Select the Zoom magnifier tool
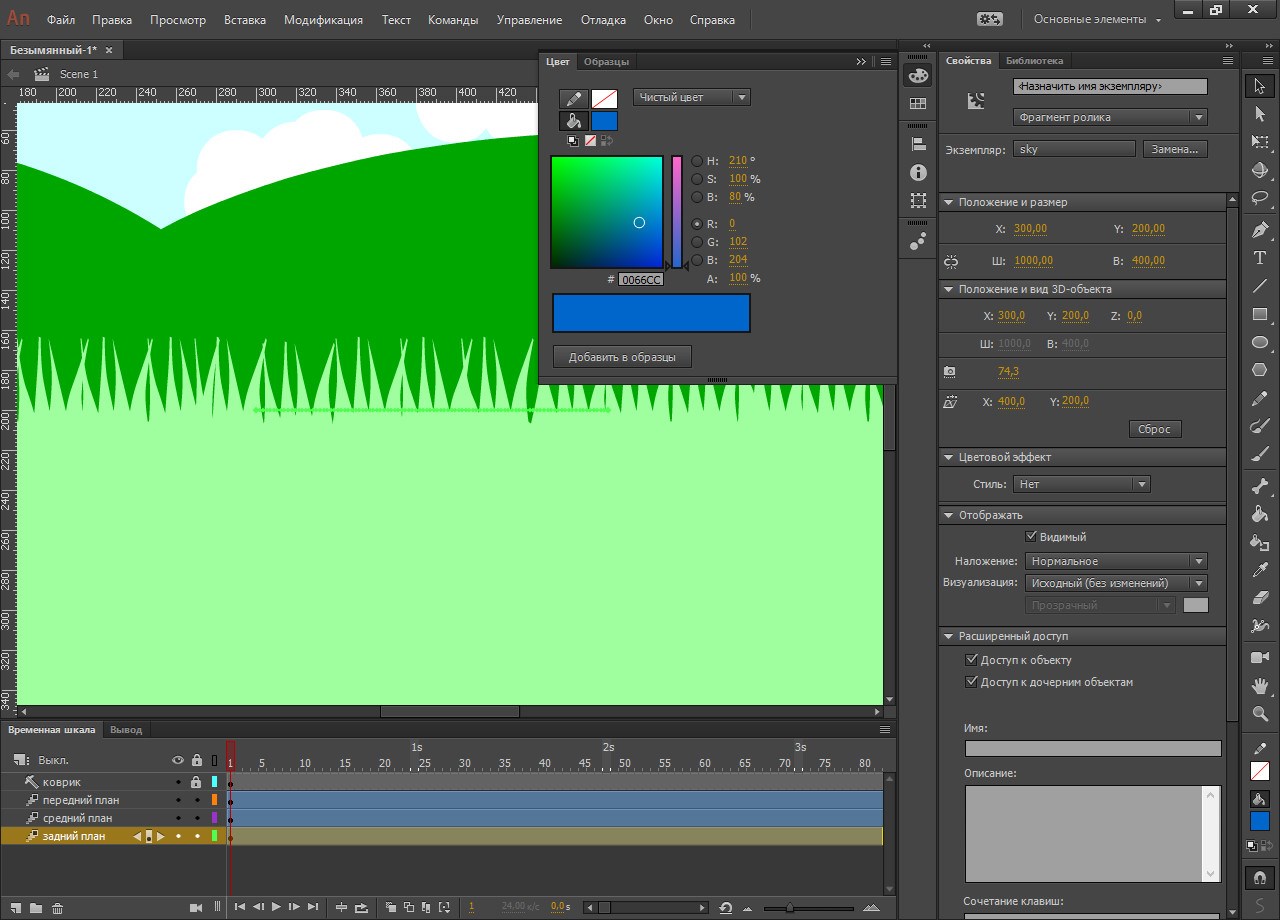 [x=1260, y=714]
